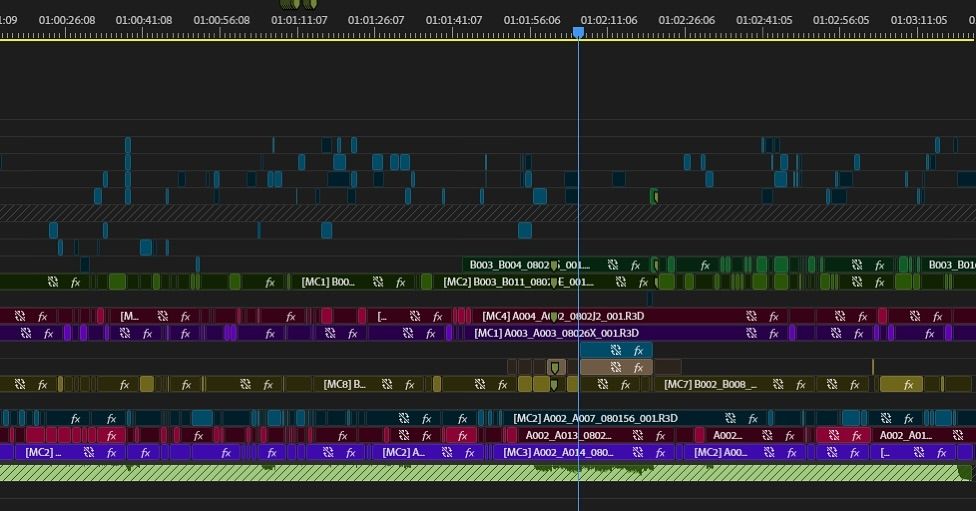Click the green marker on the blue-clip track
Viewport: 976px width, 511px height.
coord(654,197)
